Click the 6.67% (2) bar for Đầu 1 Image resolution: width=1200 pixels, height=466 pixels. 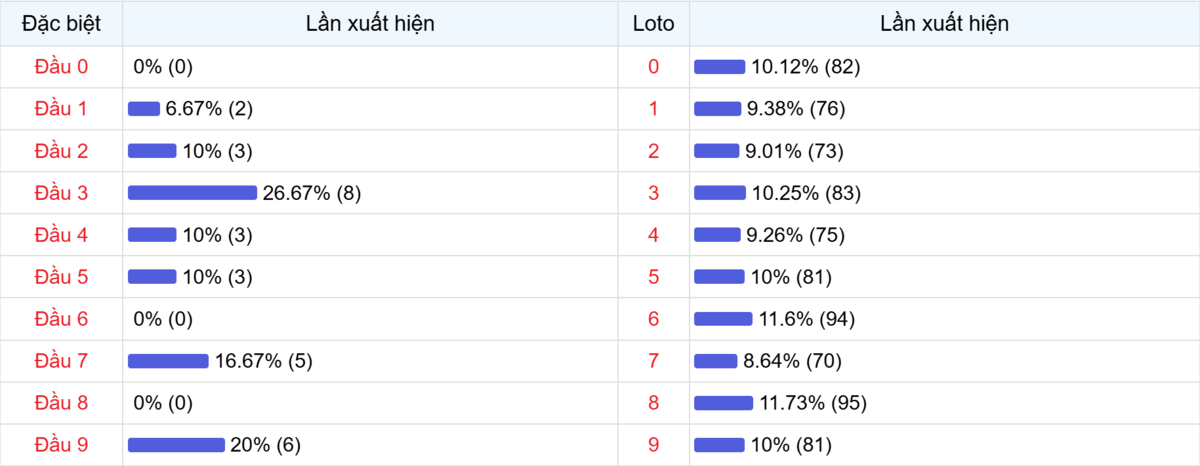point(144,109)
